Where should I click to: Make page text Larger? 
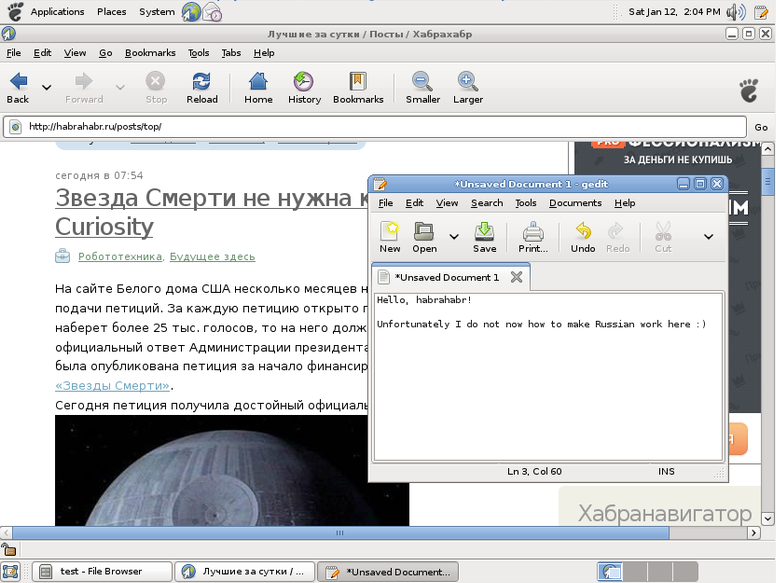[468, 88]
